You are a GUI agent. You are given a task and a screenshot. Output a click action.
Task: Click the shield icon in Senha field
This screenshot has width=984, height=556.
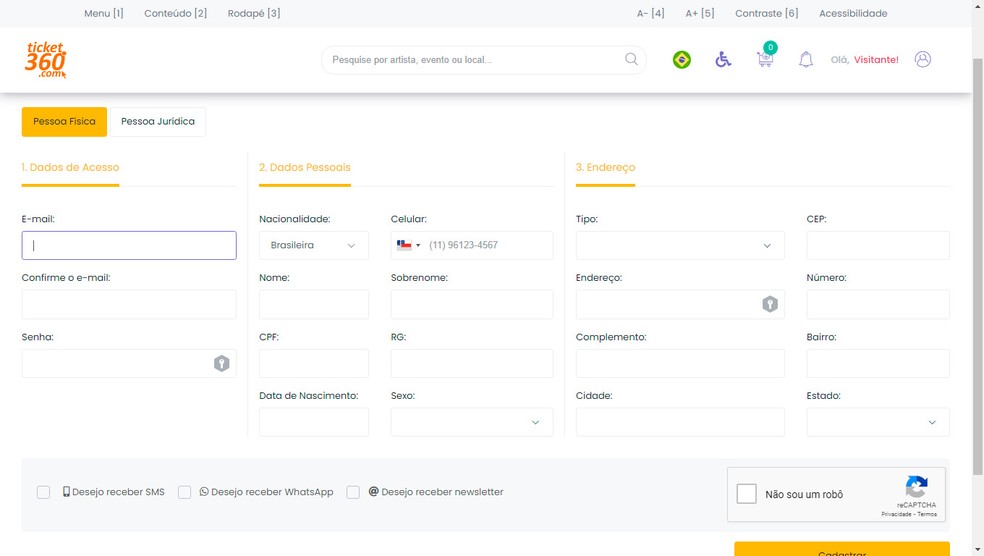[x=222, y=363]
